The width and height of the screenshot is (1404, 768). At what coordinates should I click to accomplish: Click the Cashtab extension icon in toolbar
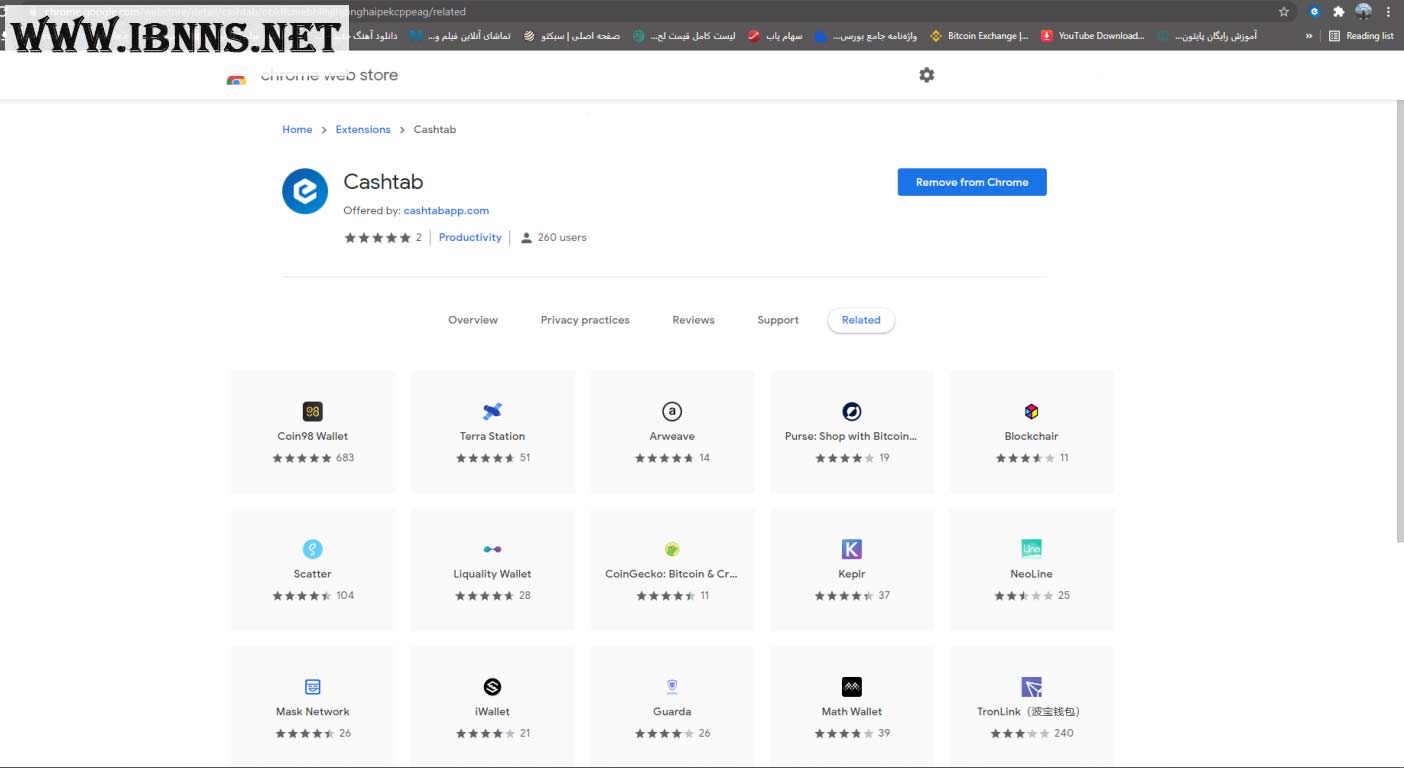(1315, 12)
